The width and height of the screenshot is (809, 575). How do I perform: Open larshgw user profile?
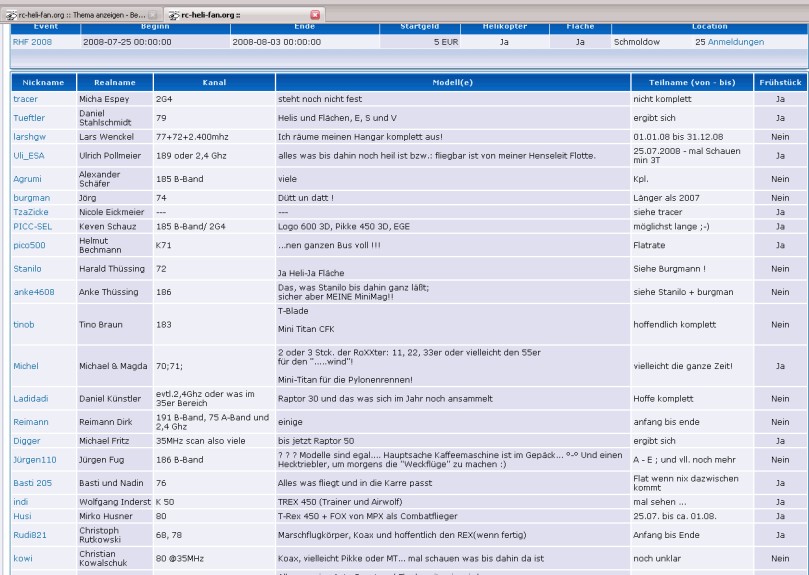pos(29,137)
